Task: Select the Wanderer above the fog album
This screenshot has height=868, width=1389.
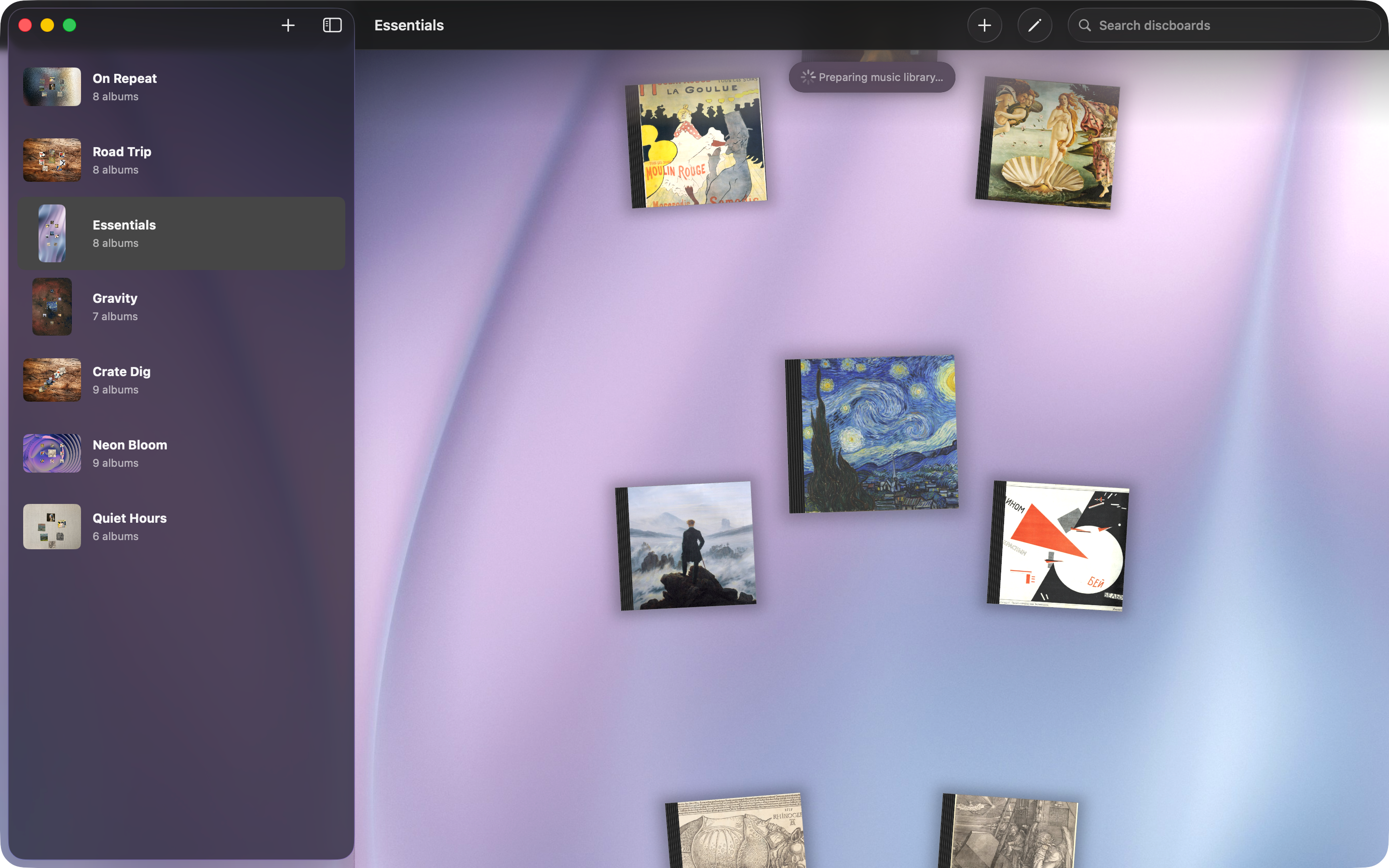Action: point(686,546)
